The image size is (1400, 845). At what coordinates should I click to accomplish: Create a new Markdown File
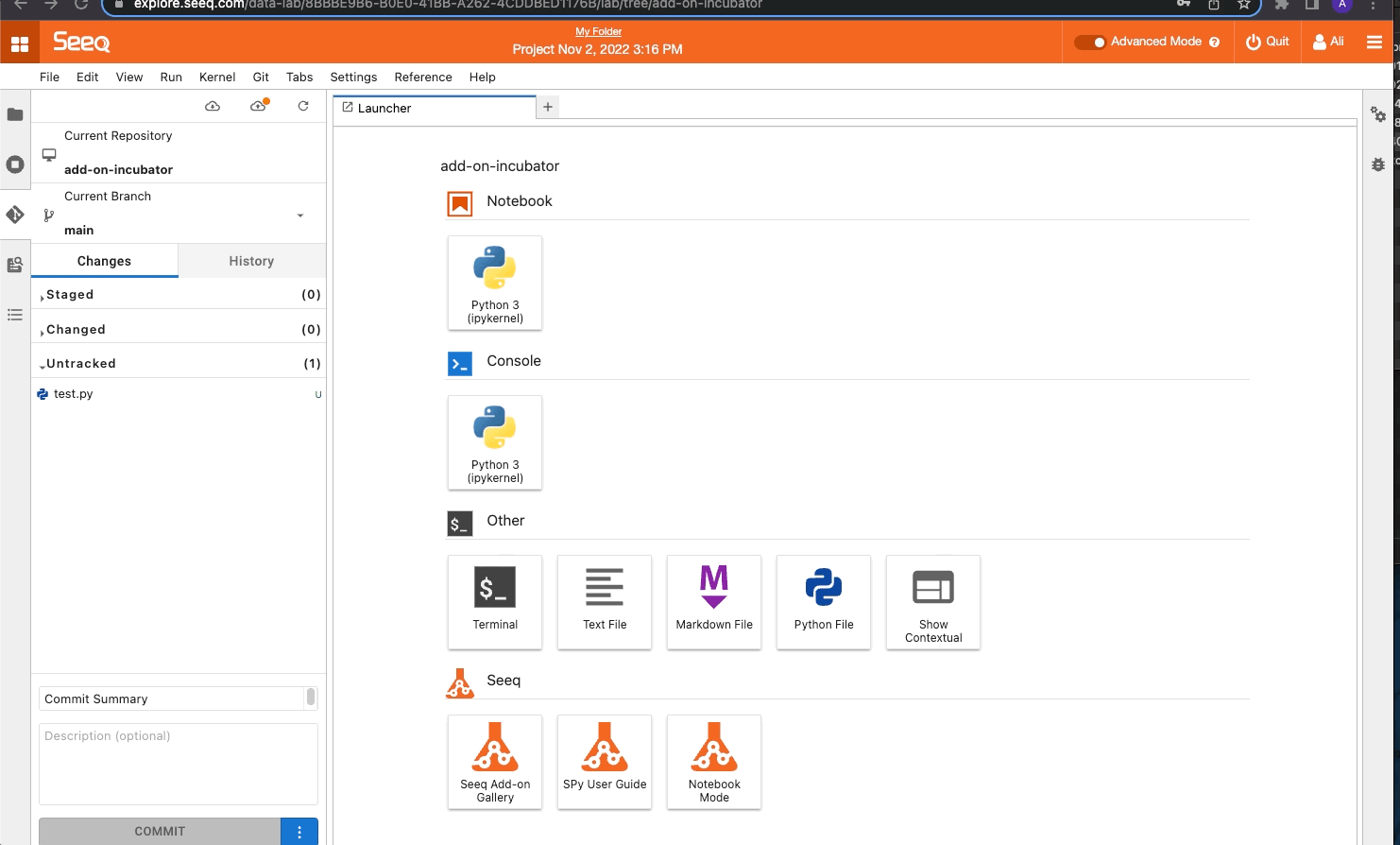(x=714, y=601)
